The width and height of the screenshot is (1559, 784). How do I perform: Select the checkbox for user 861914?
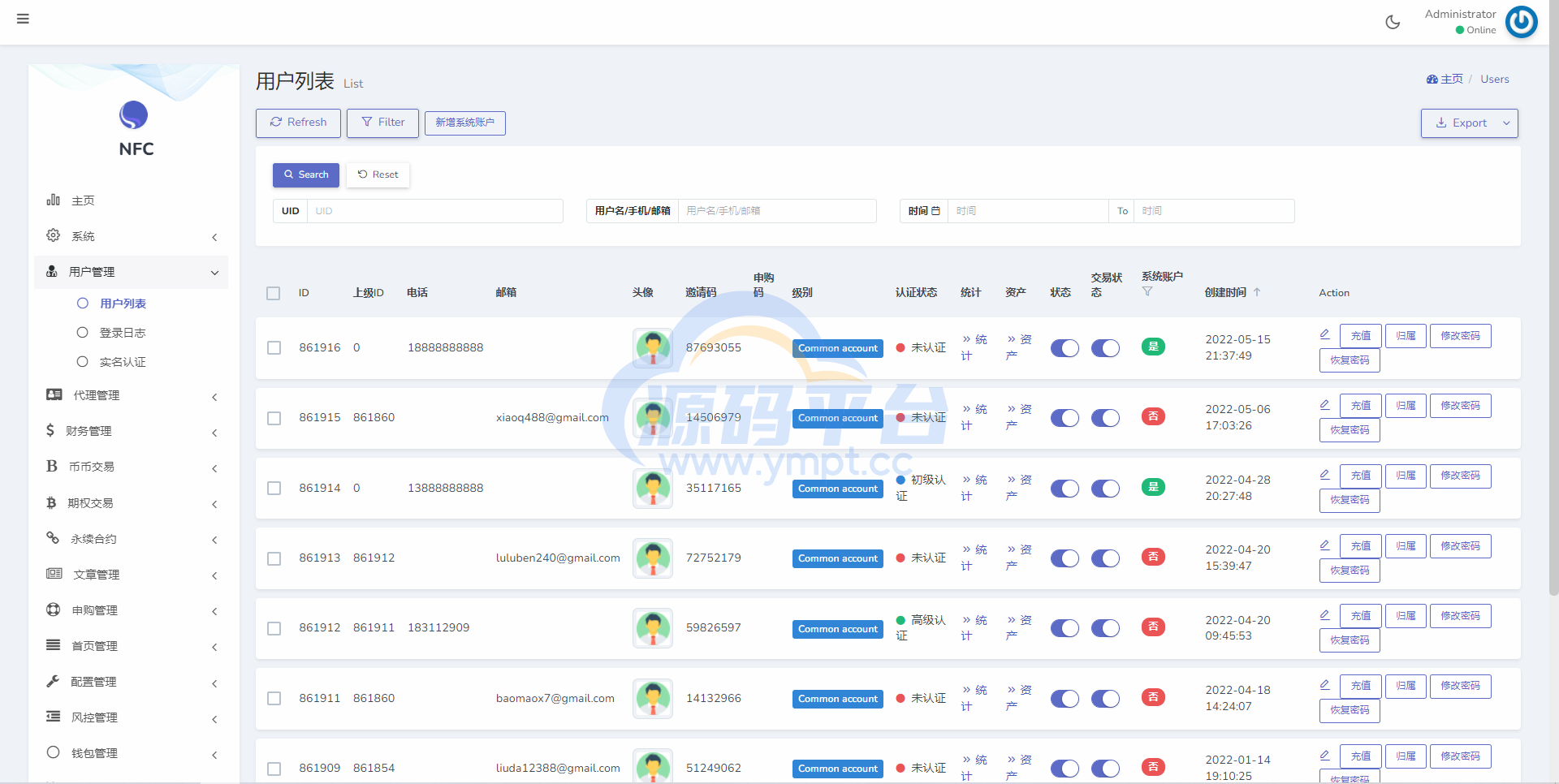(x=274, y=488)
